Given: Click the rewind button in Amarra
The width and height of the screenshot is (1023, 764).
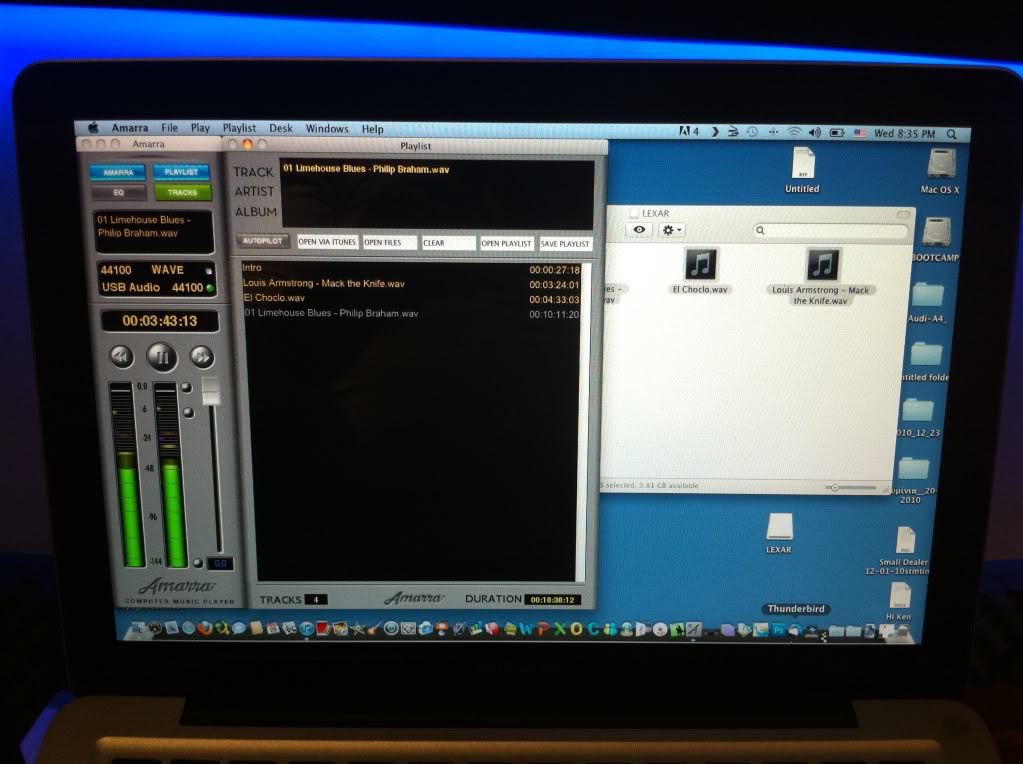Looking at the screenshot, I should point(122,356).
